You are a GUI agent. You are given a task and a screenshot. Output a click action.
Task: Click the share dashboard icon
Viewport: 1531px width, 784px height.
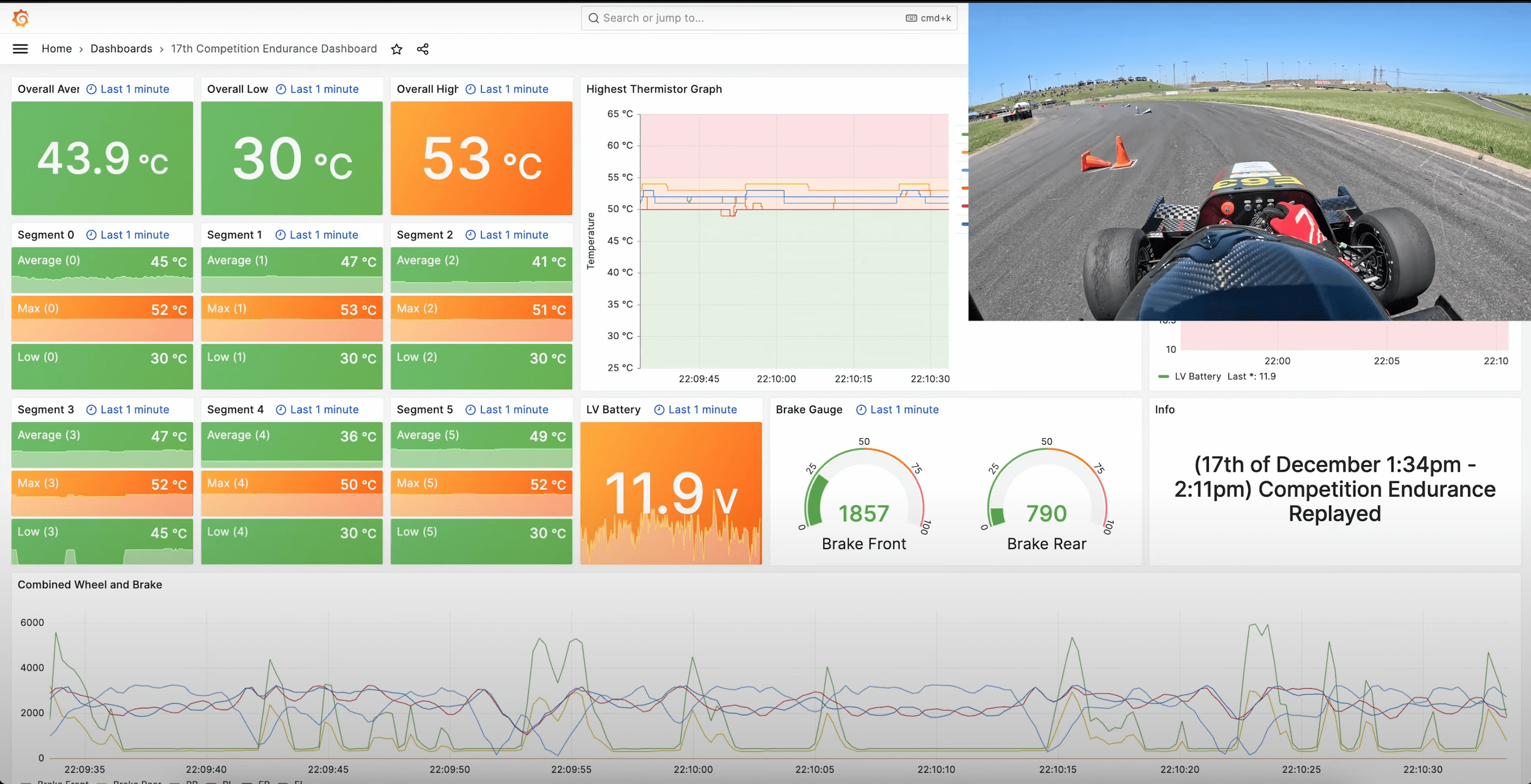click(423, 50)
